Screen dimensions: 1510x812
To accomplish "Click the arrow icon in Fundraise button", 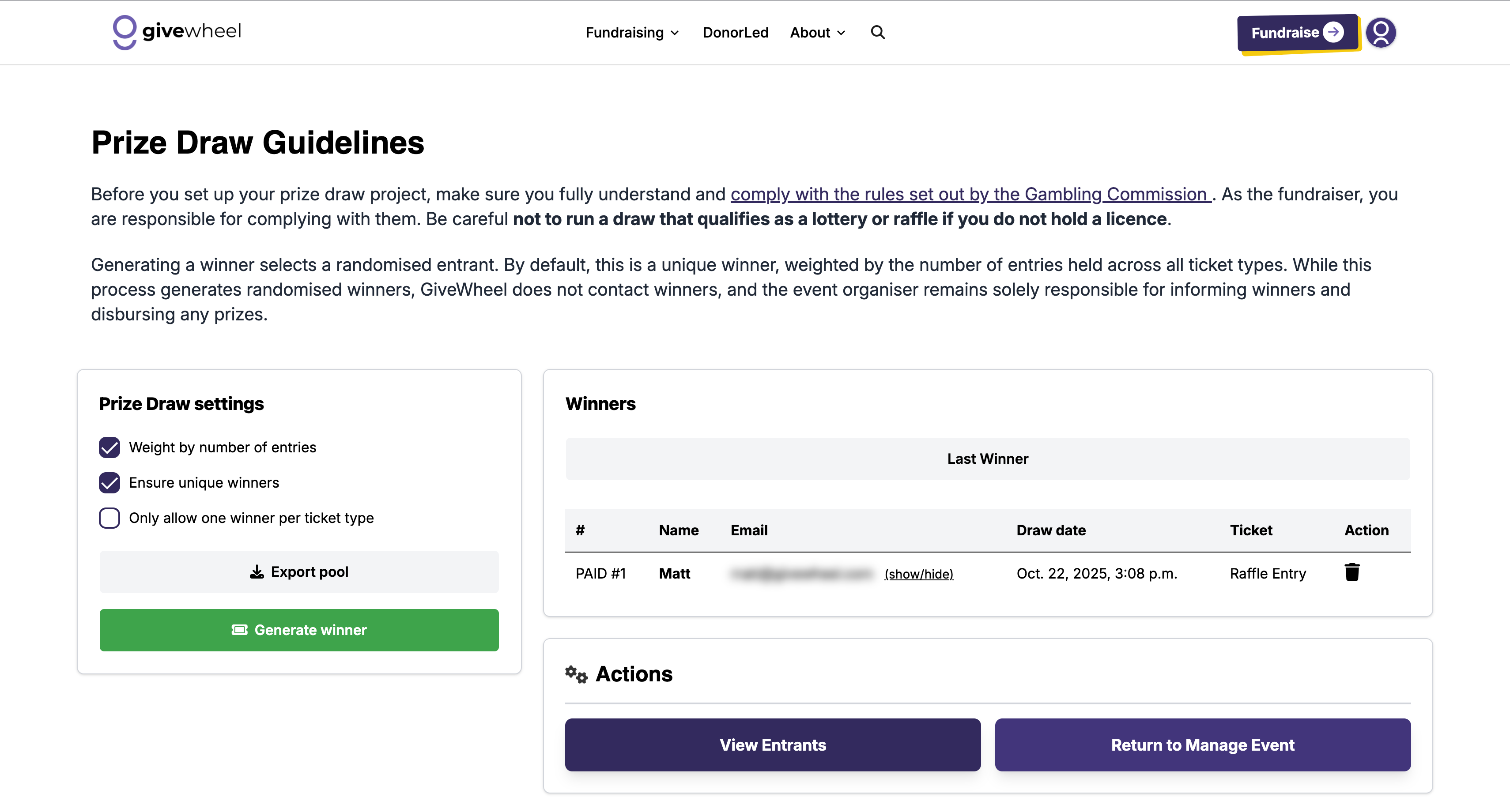I will tap(1333, 32).
